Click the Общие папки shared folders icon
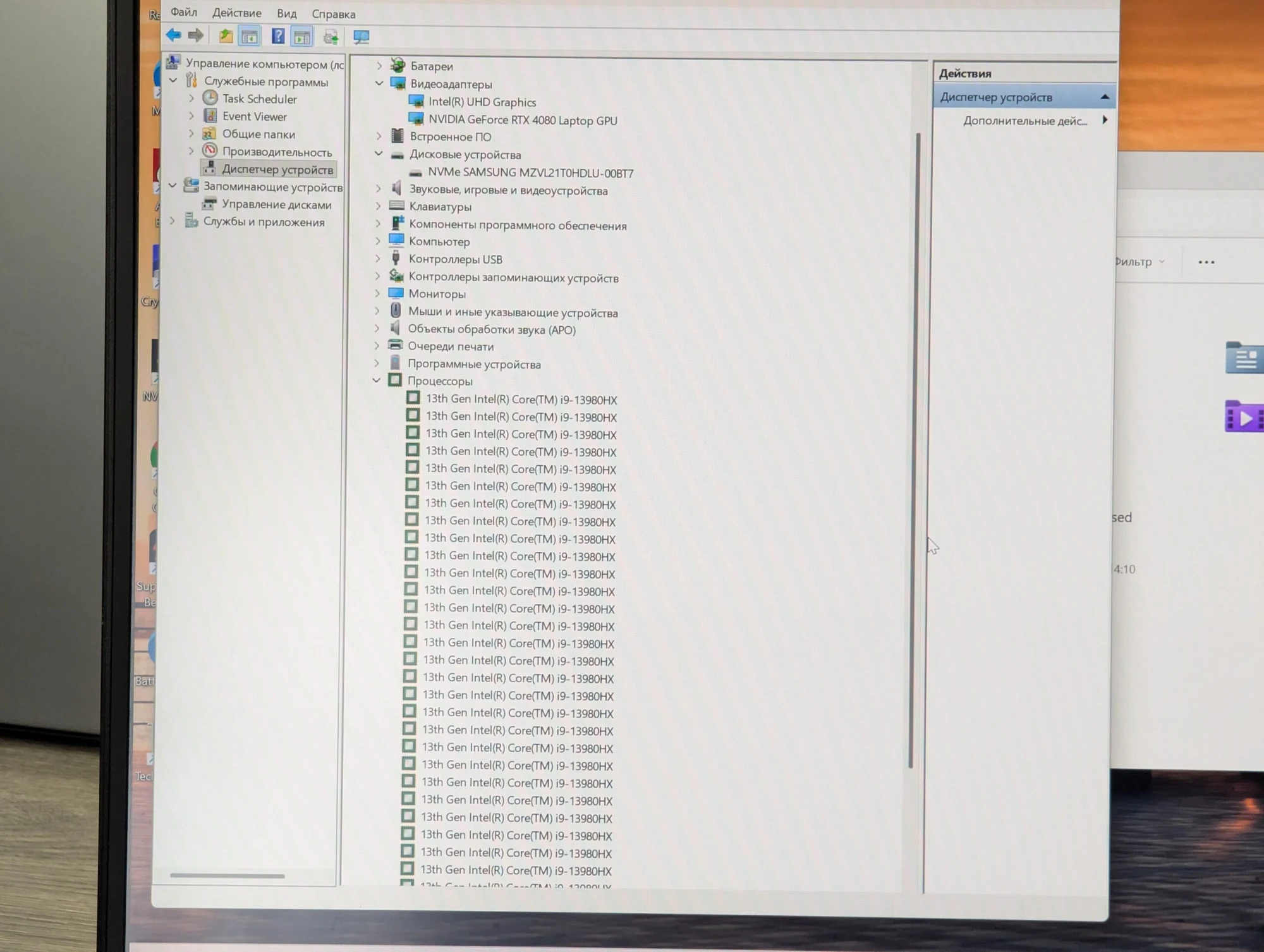The height and width of the screenshot is (952, 1264). pyautogui.click(x=209, y=133)
